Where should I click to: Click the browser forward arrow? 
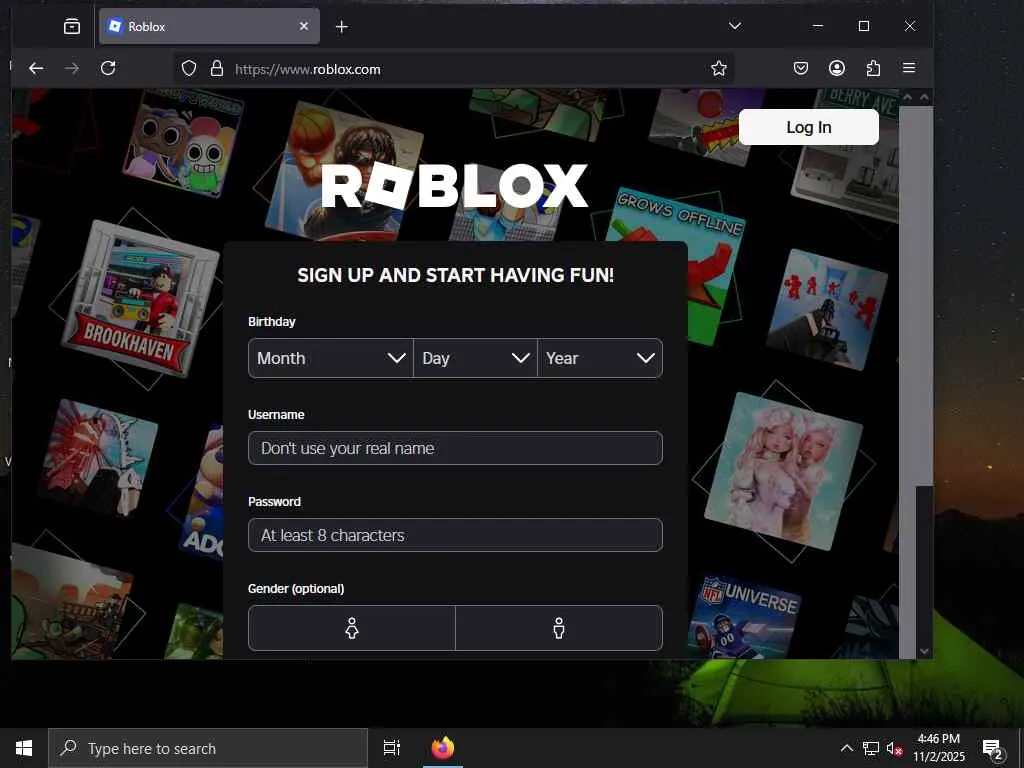(x=72, y=68)
